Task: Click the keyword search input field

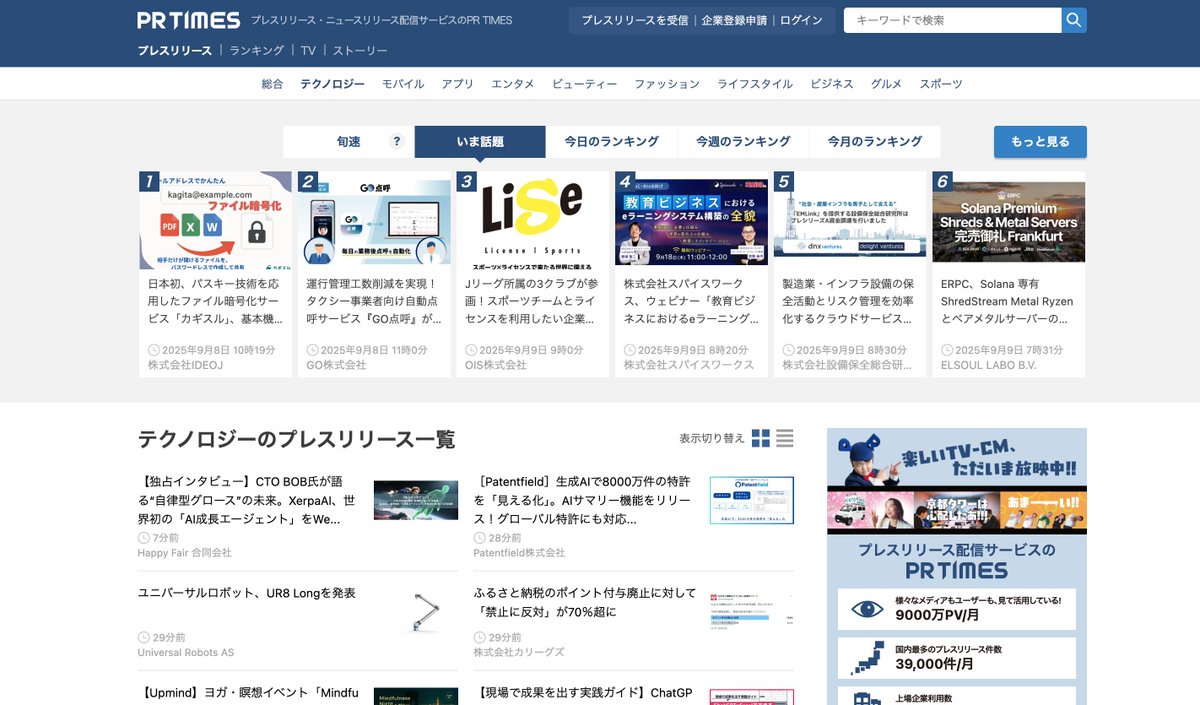Action: [x=952, y=20]
